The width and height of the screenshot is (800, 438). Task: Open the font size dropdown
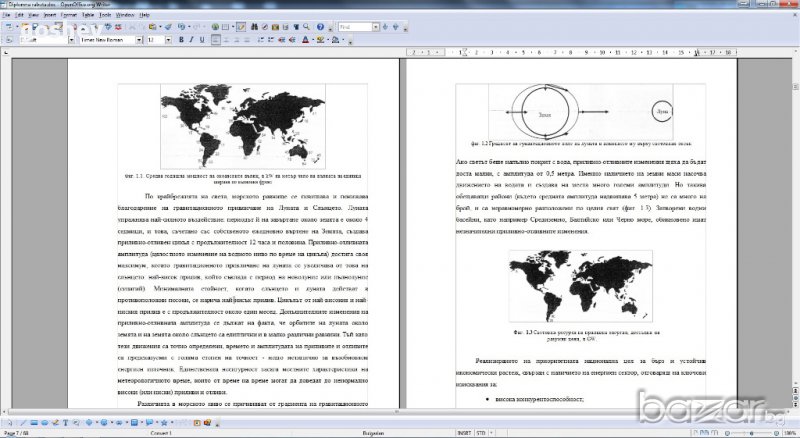(x=168, y=41)
